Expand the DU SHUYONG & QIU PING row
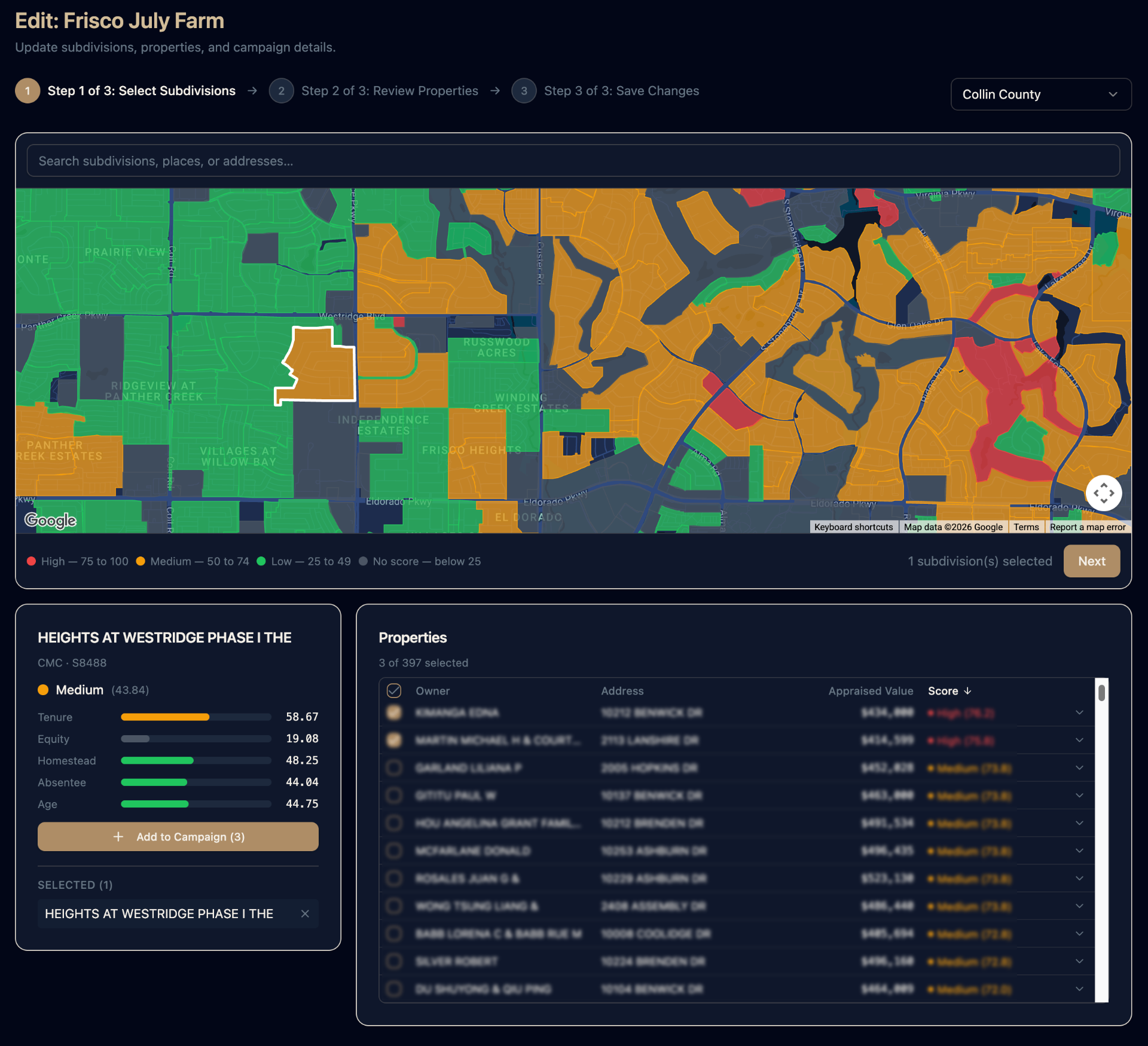 point(1079,989)
